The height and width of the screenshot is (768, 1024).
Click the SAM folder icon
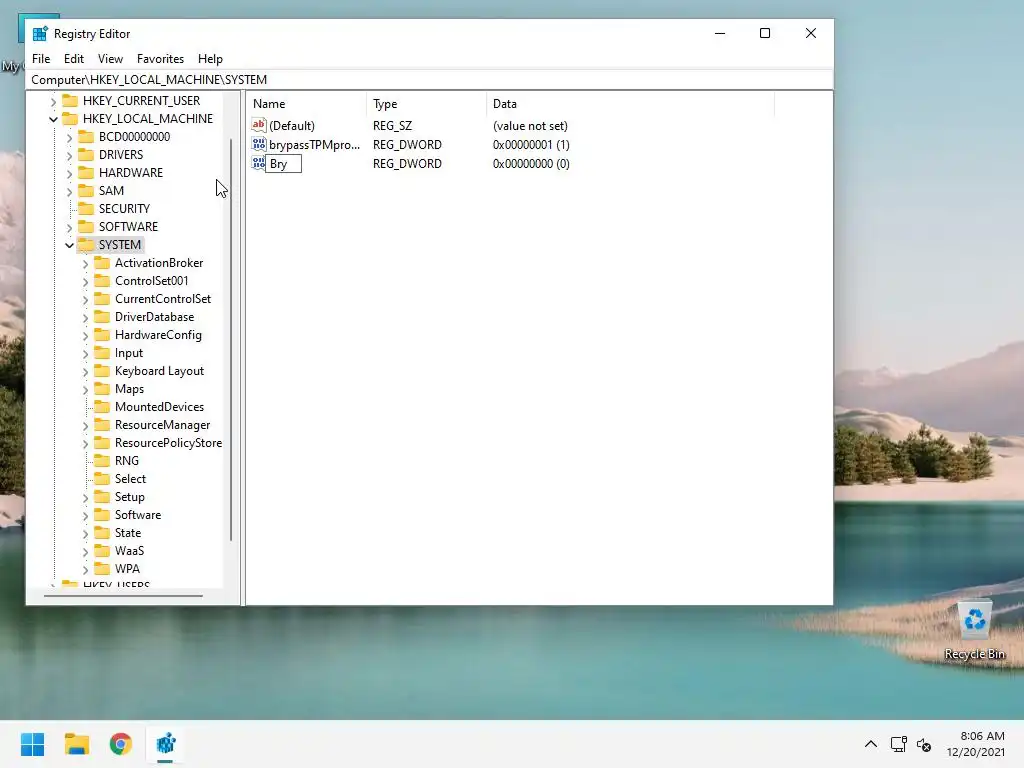(86, 191)
